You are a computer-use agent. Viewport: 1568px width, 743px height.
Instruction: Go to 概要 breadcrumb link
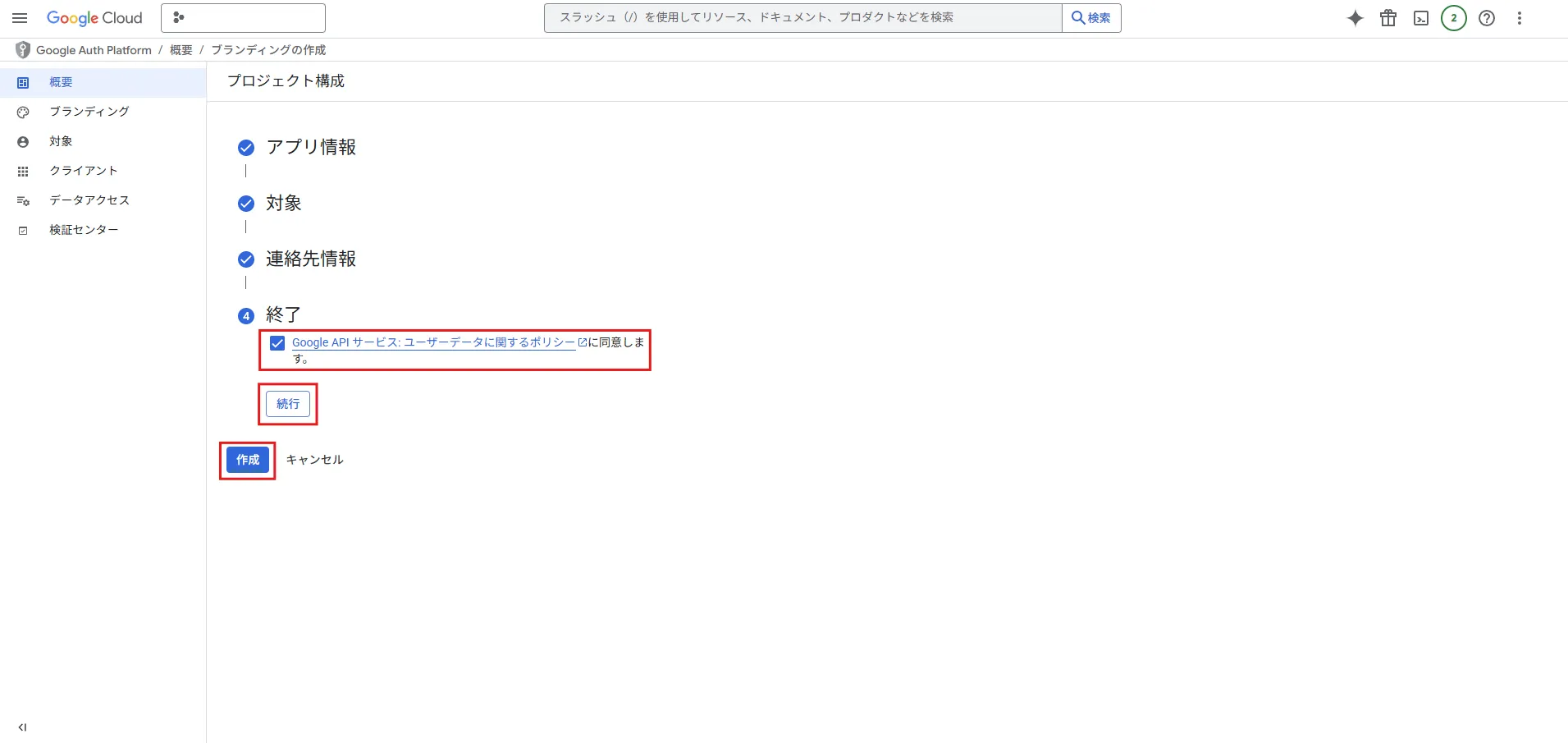coord(181,50)
